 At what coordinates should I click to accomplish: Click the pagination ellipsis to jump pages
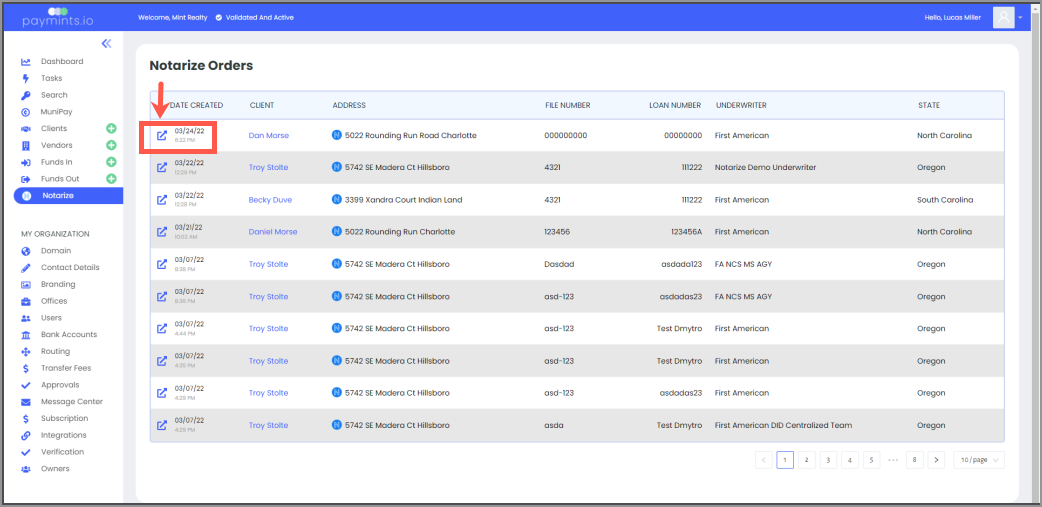point(893,460)
